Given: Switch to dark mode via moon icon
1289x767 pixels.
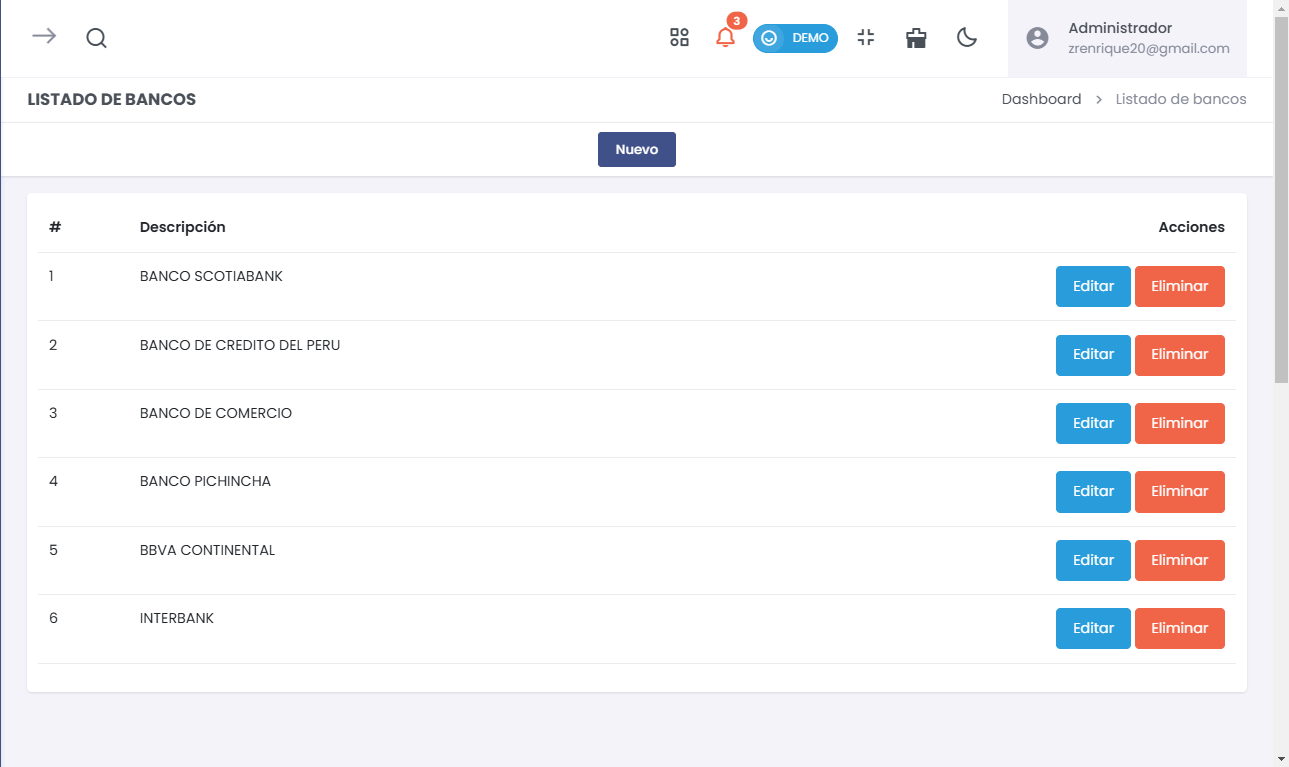Looking at the screenshot, I should coord(966,38).
